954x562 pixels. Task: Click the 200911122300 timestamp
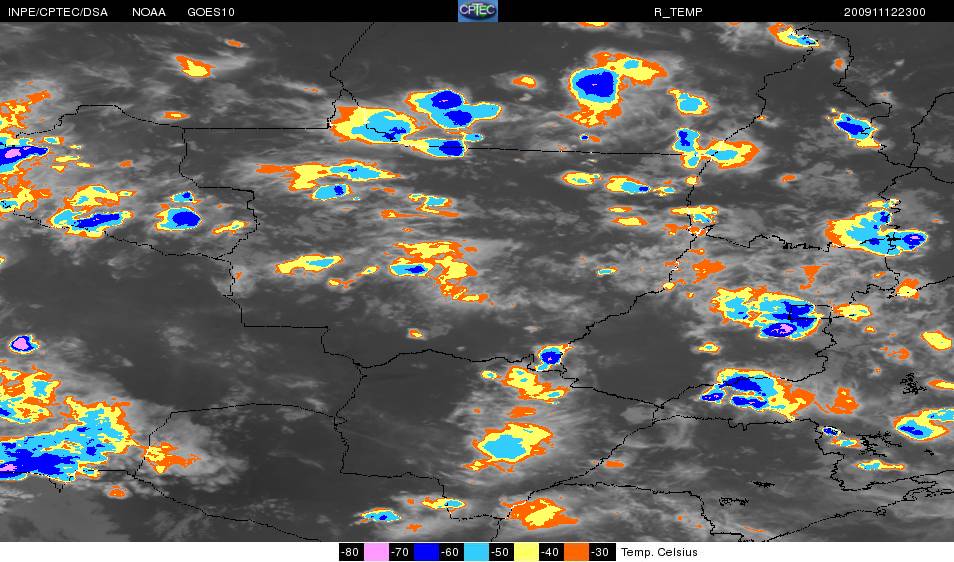point(885,12)
